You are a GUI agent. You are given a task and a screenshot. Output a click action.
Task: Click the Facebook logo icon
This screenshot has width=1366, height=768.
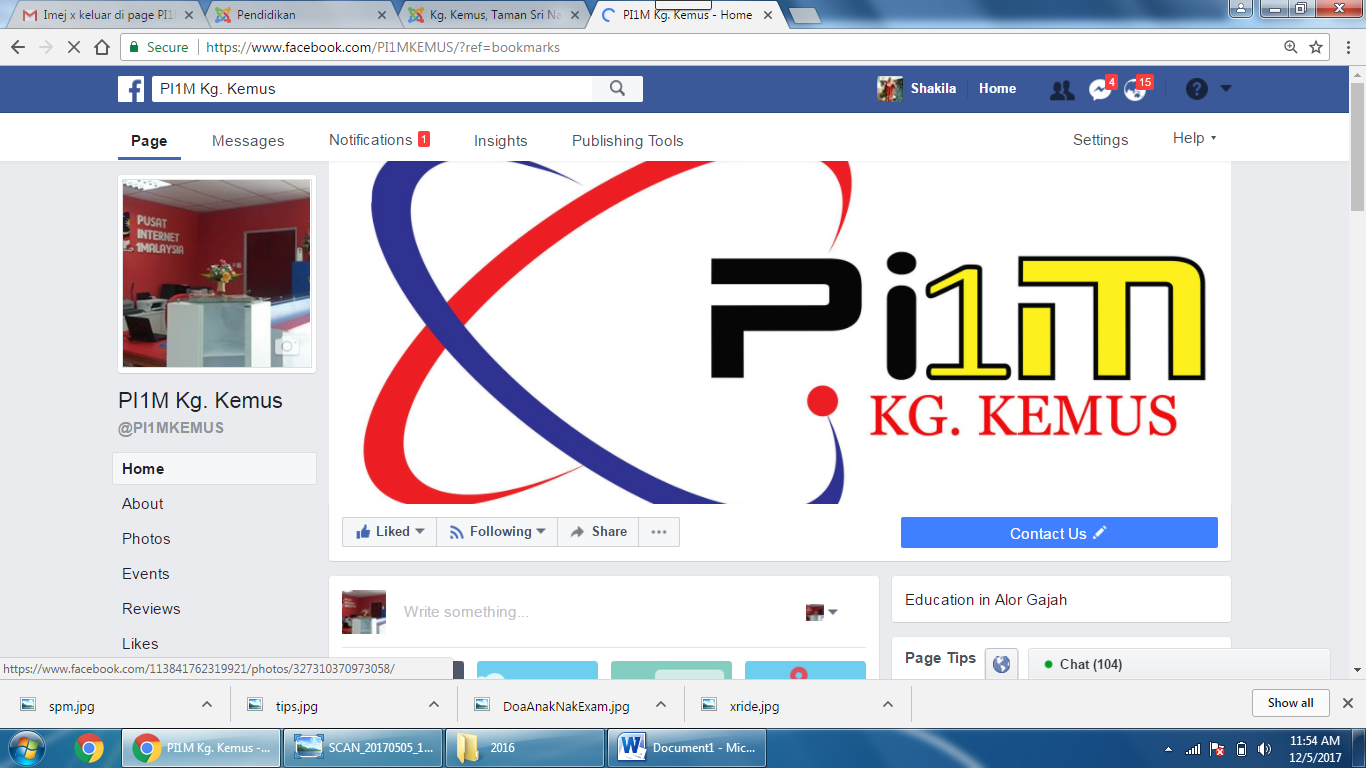tap(131, 89)
